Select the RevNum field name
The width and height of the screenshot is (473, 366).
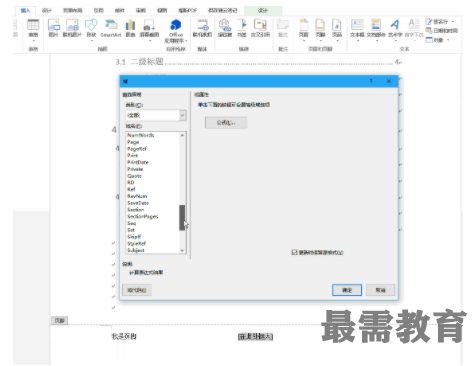tap(137, 196)
